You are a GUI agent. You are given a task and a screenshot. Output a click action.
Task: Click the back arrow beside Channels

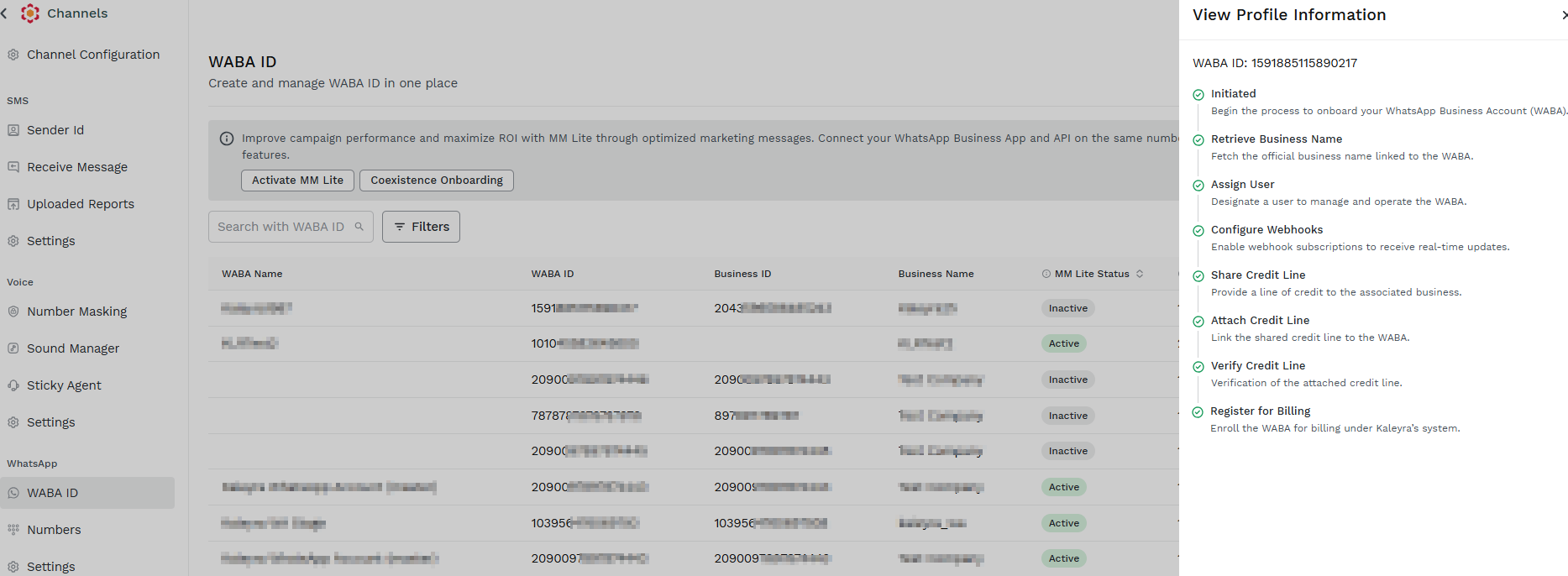point(4,13)
